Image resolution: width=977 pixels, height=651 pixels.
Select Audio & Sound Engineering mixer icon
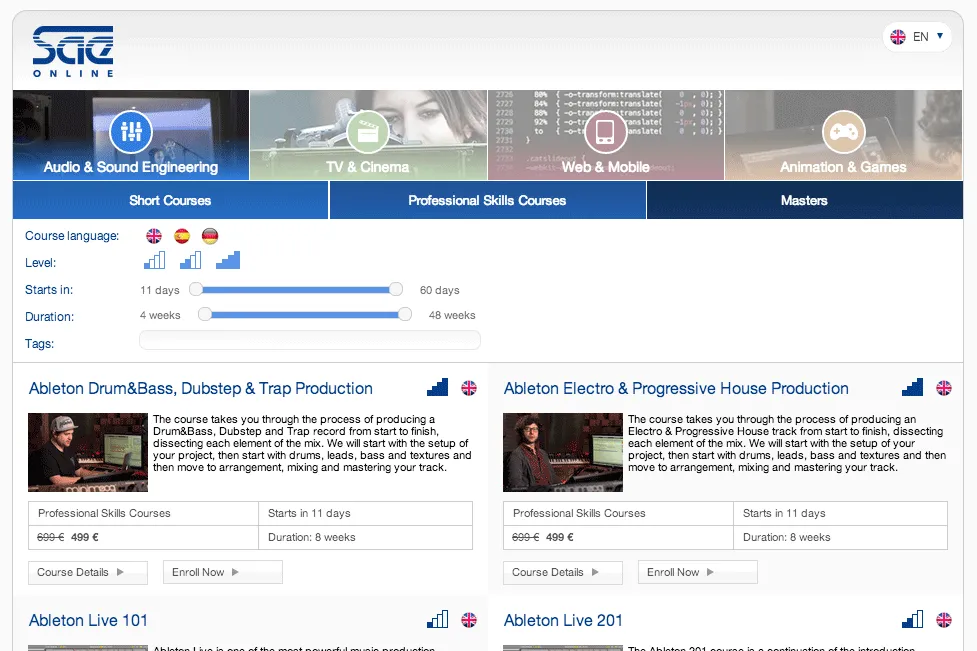(131, 131)
